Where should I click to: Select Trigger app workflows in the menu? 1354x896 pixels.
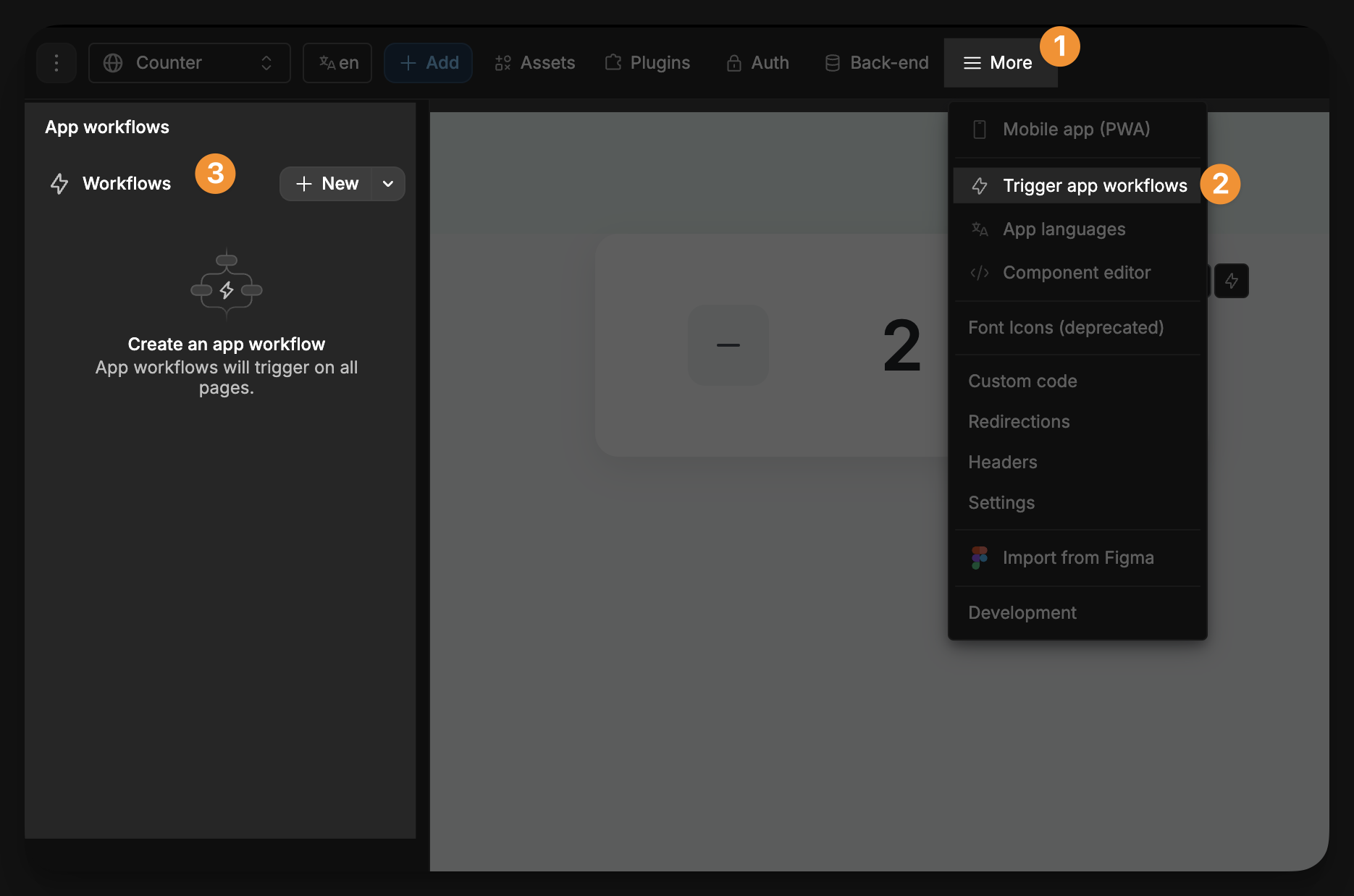(1093, 185)
